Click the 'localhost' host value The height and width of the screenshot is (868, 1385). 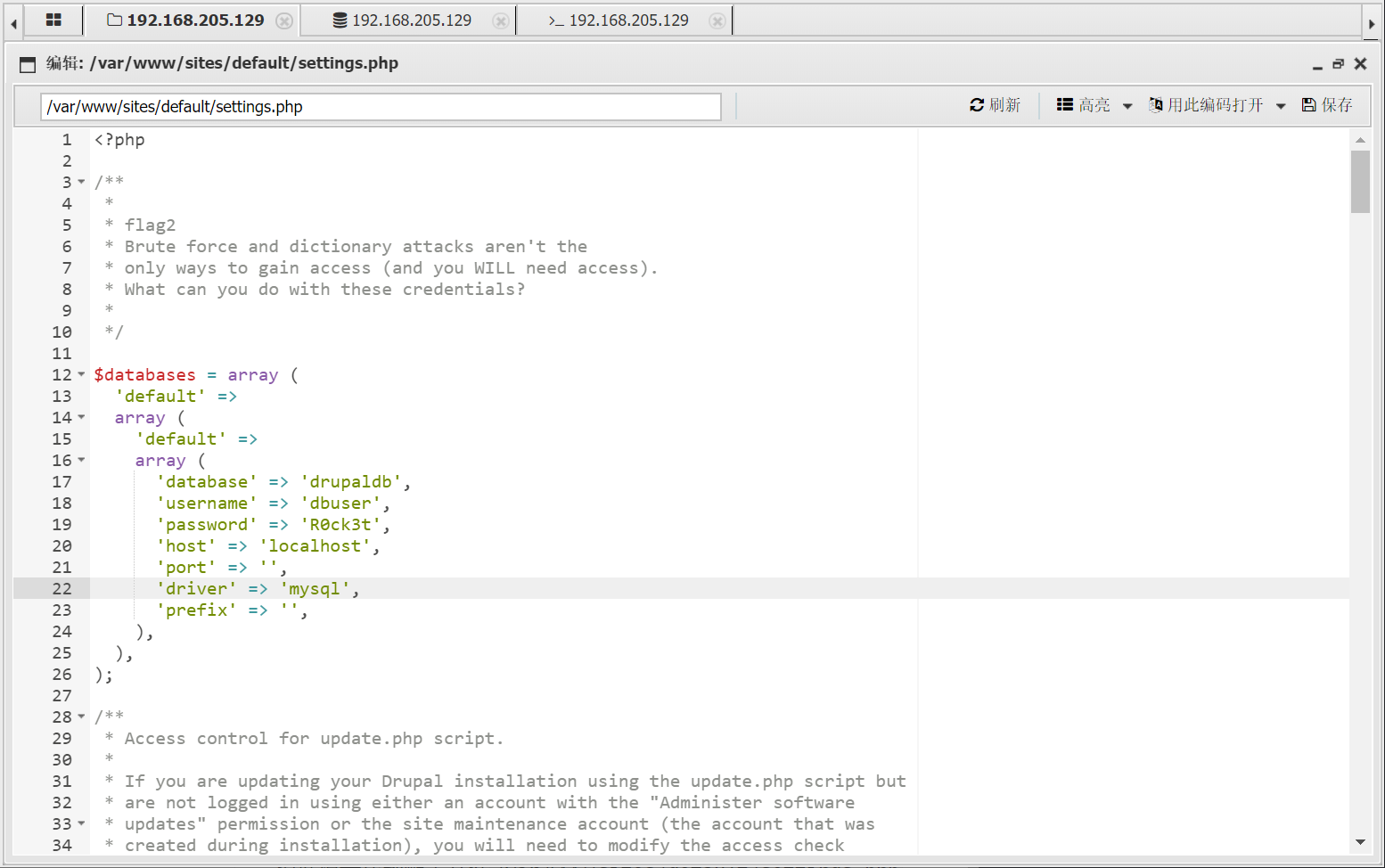(x=315, y=546)
